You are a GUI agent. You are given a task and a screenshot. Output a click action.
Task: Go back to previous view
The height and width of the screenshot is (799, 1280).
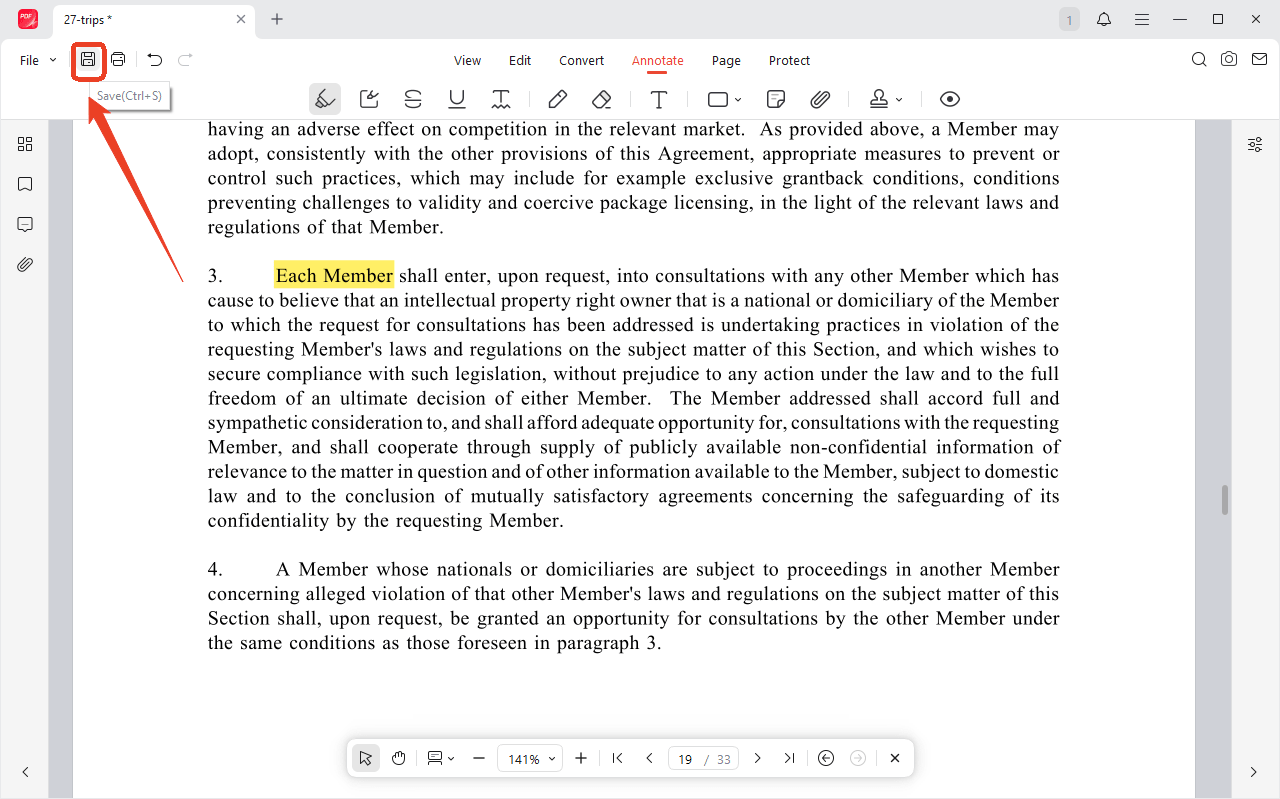(x=826, y=758)
